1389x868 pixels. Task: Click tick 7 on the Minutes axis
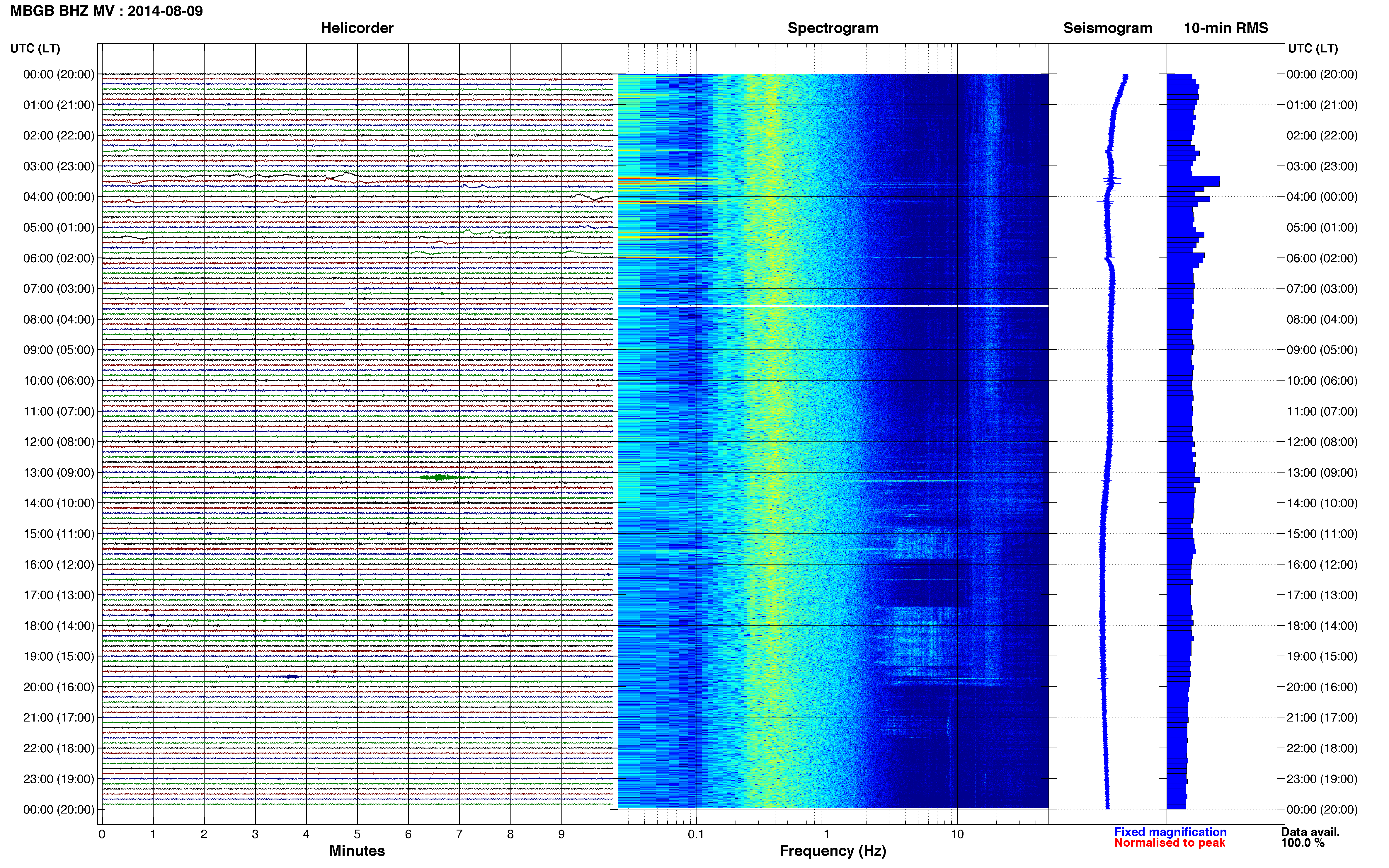click(x=459, y=834)
